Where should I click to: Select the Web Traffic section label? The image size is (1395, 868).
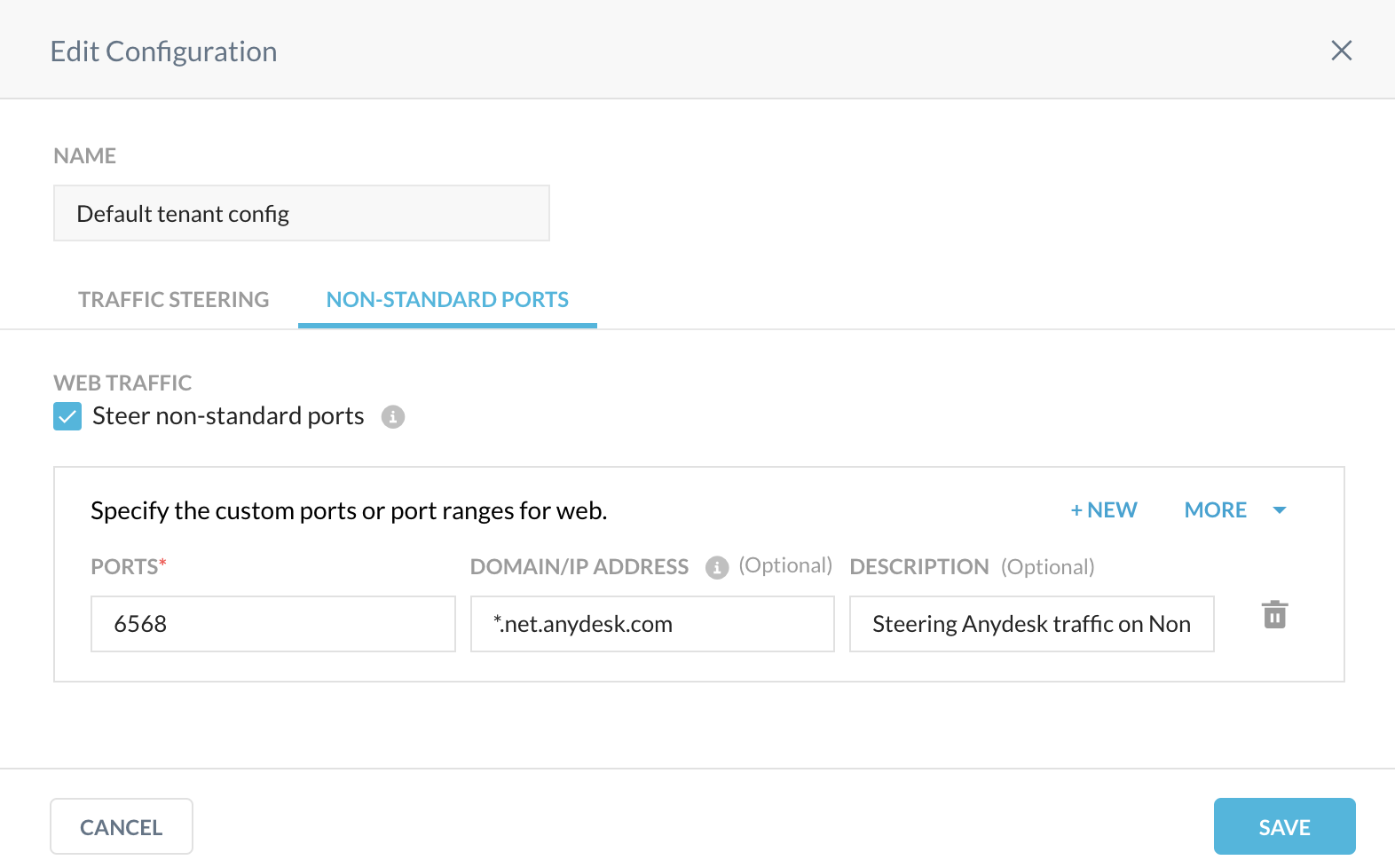coord(122,383)
